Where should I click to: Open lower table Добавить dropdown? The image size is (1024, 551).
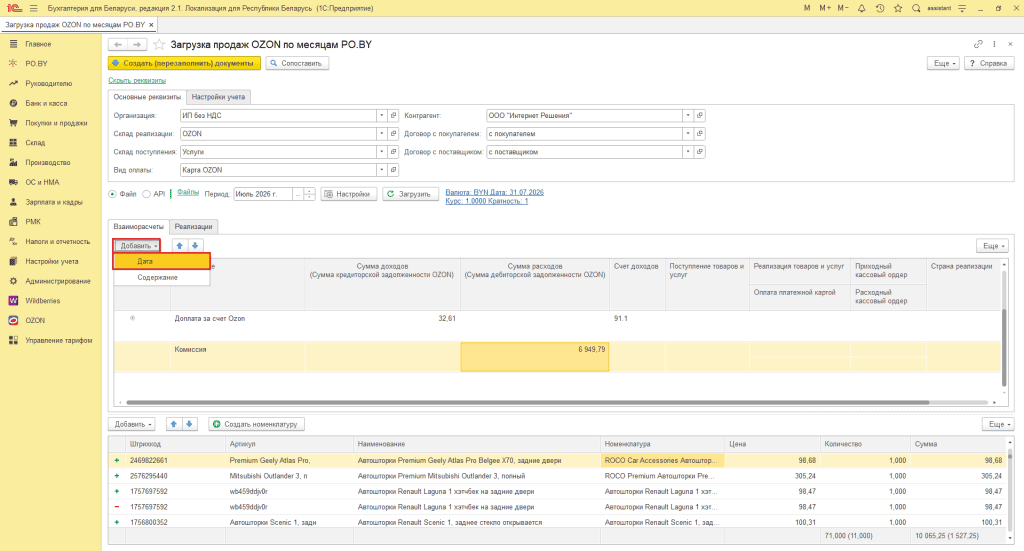(x=133, y=424)
